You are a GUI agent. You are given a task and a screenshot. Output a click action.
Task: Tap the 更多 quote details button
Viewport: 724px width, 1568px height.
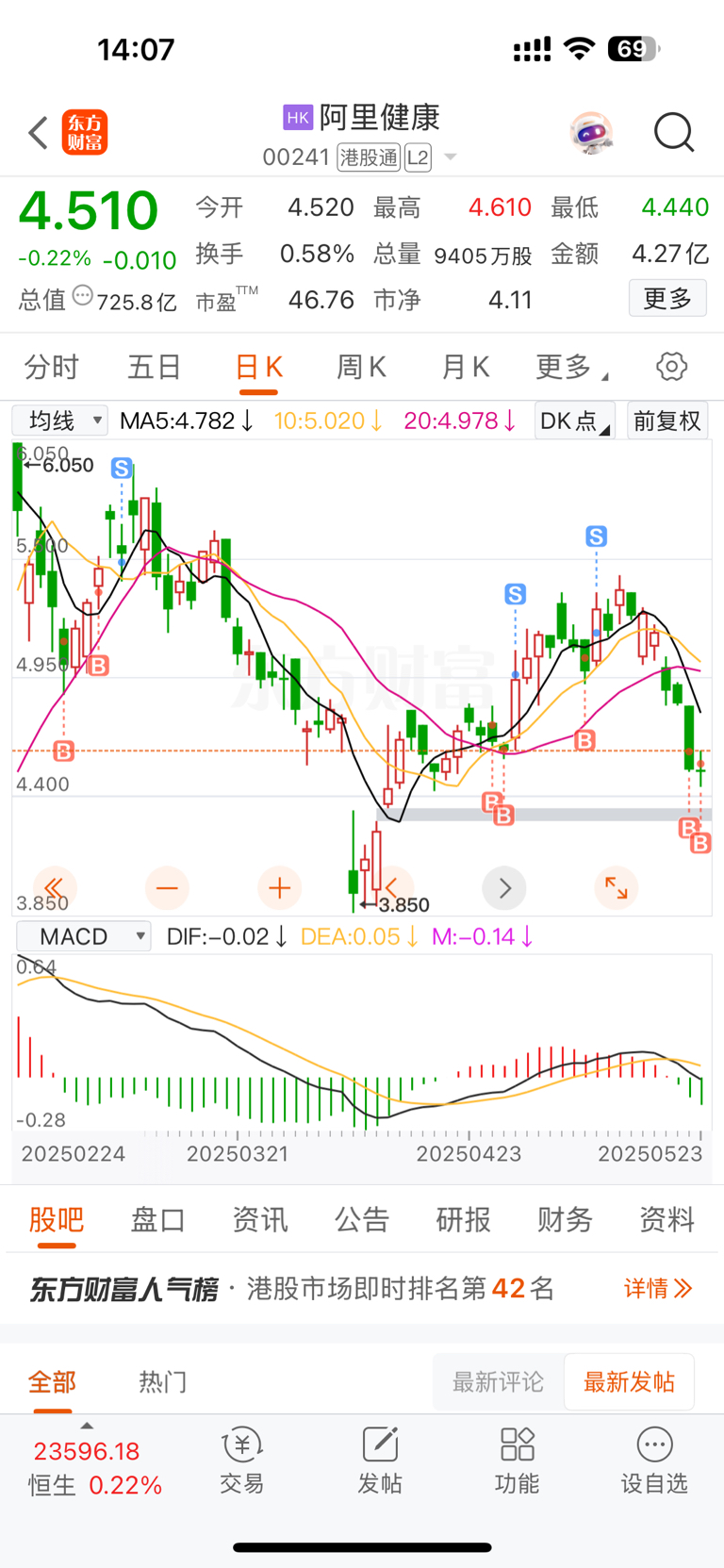point(667,299)
